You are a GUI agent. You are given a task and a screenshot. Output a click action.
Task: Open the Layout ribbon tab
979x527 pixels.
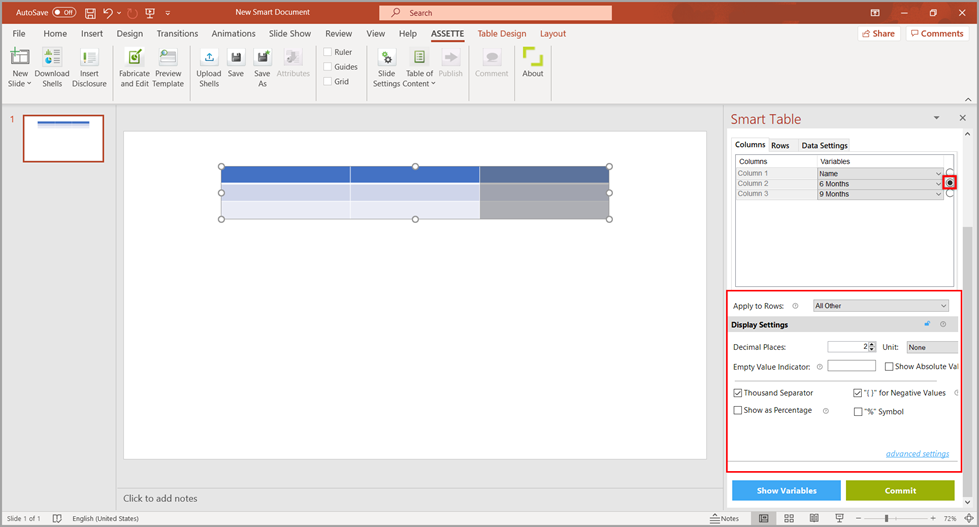(x=553, y=34)
